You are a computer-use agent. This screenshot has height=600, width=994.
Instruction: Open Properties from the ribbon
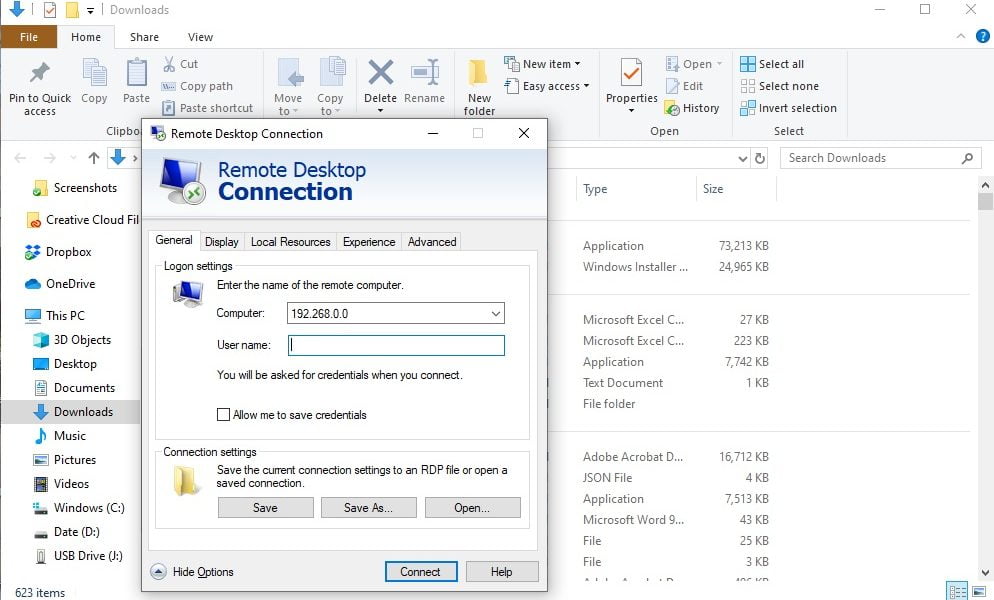coord(630,85)
